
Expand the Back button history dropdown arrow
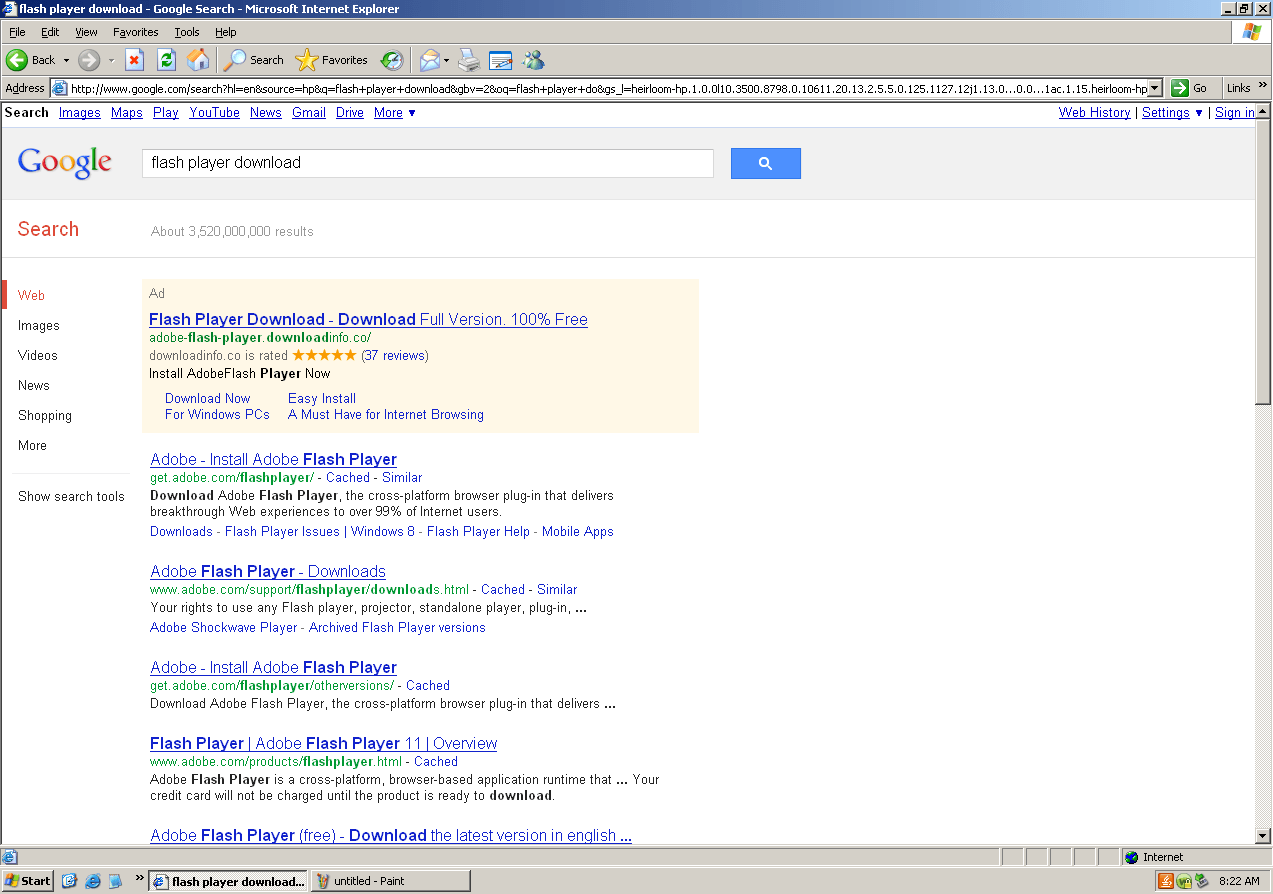[x=66, y=60]
